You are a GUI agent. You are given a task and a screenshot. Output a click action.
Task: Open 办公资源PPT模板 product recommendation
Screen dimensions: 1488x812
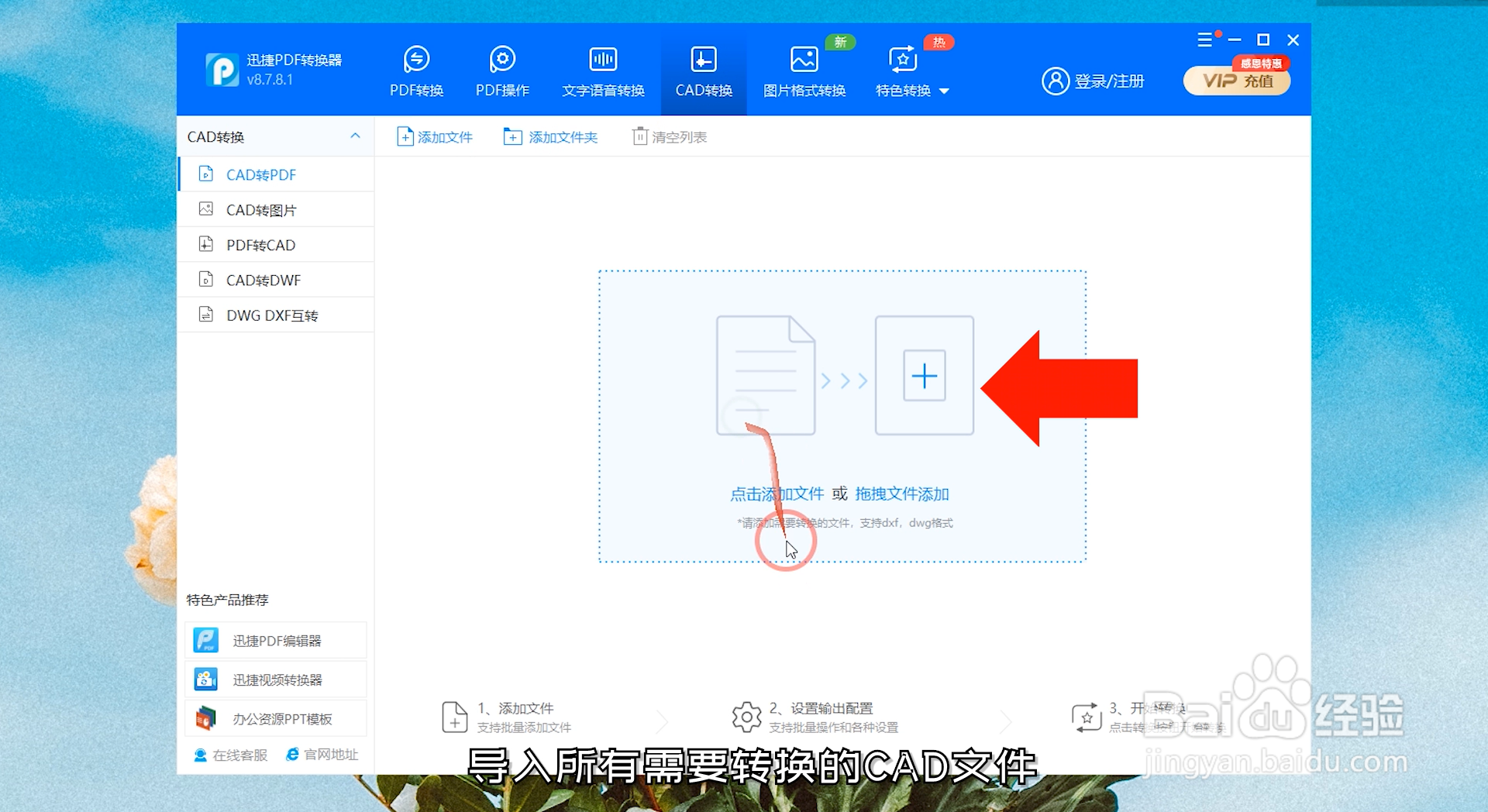click(x=276, y=719)
